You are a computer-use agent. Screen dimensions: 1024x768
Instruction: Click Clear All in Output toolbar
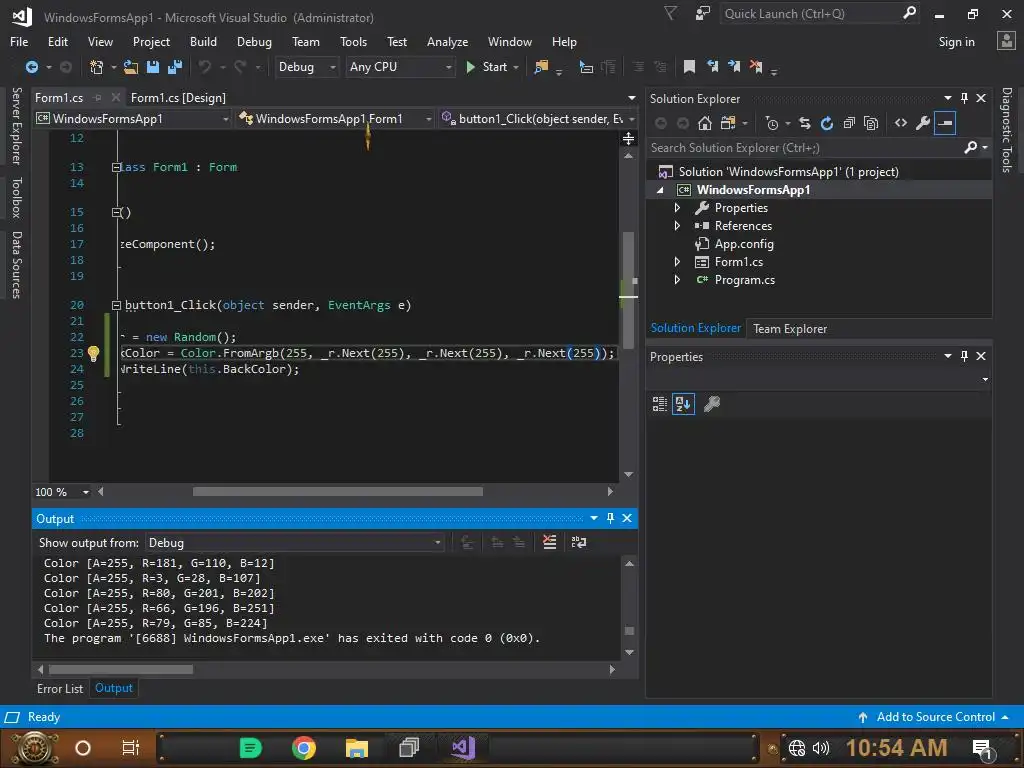coord(550,542)
